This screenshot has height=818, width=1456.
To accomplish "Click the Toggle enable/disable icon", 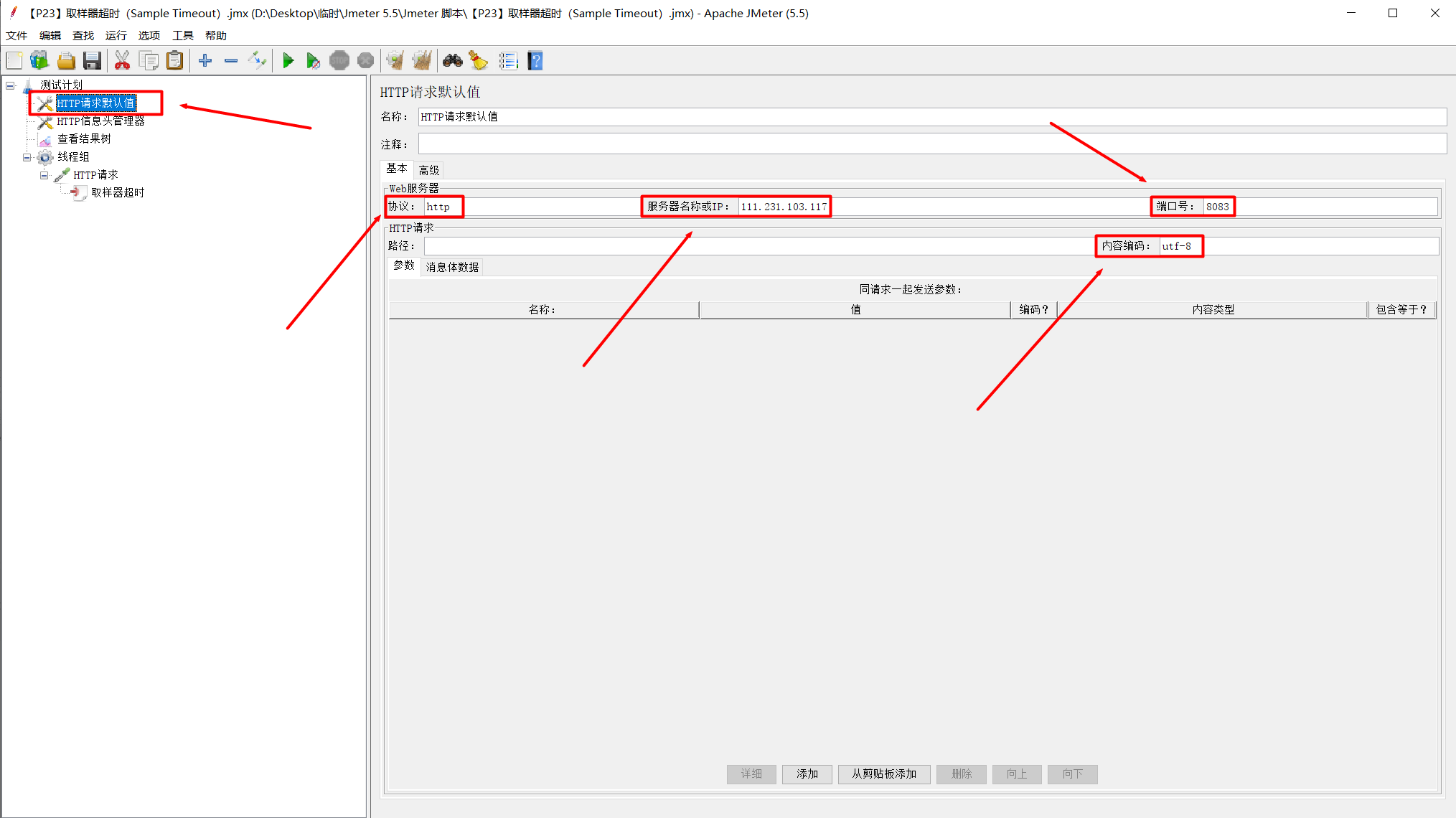I will click(257, 61).
